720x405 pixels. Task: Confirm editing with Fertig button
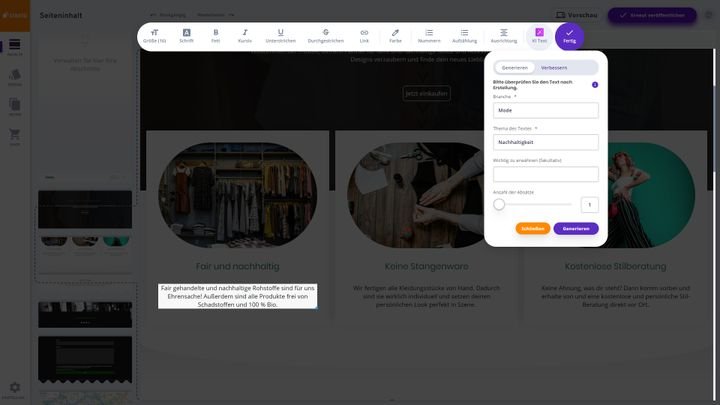[569, 36]
